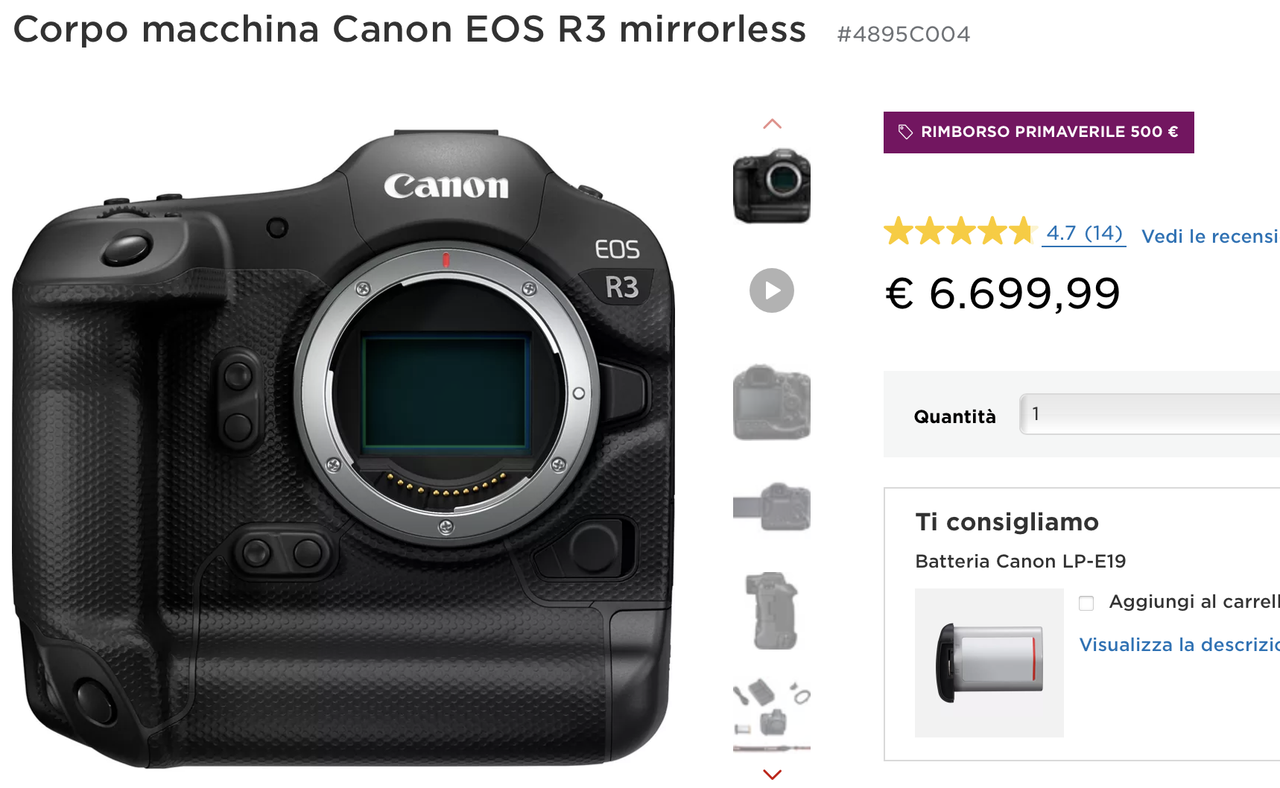Click the star rating icons
This screenshot has width=1280, height=788.
[x=958, y=232]
